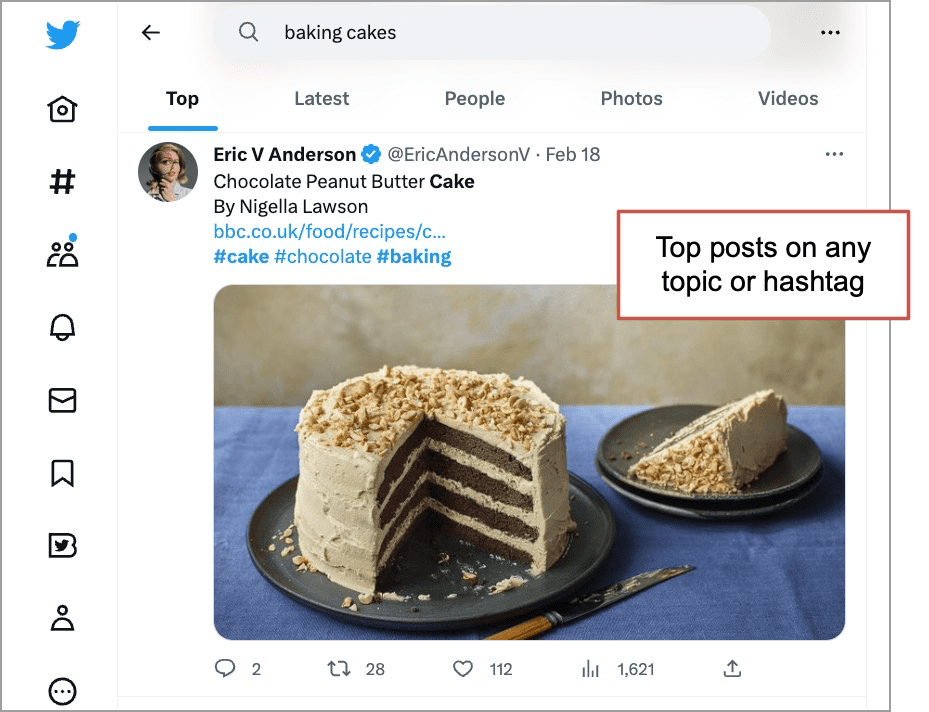Screen dimensions: 929x712
Task: Open Messages envelope icon
Action: 62,400
